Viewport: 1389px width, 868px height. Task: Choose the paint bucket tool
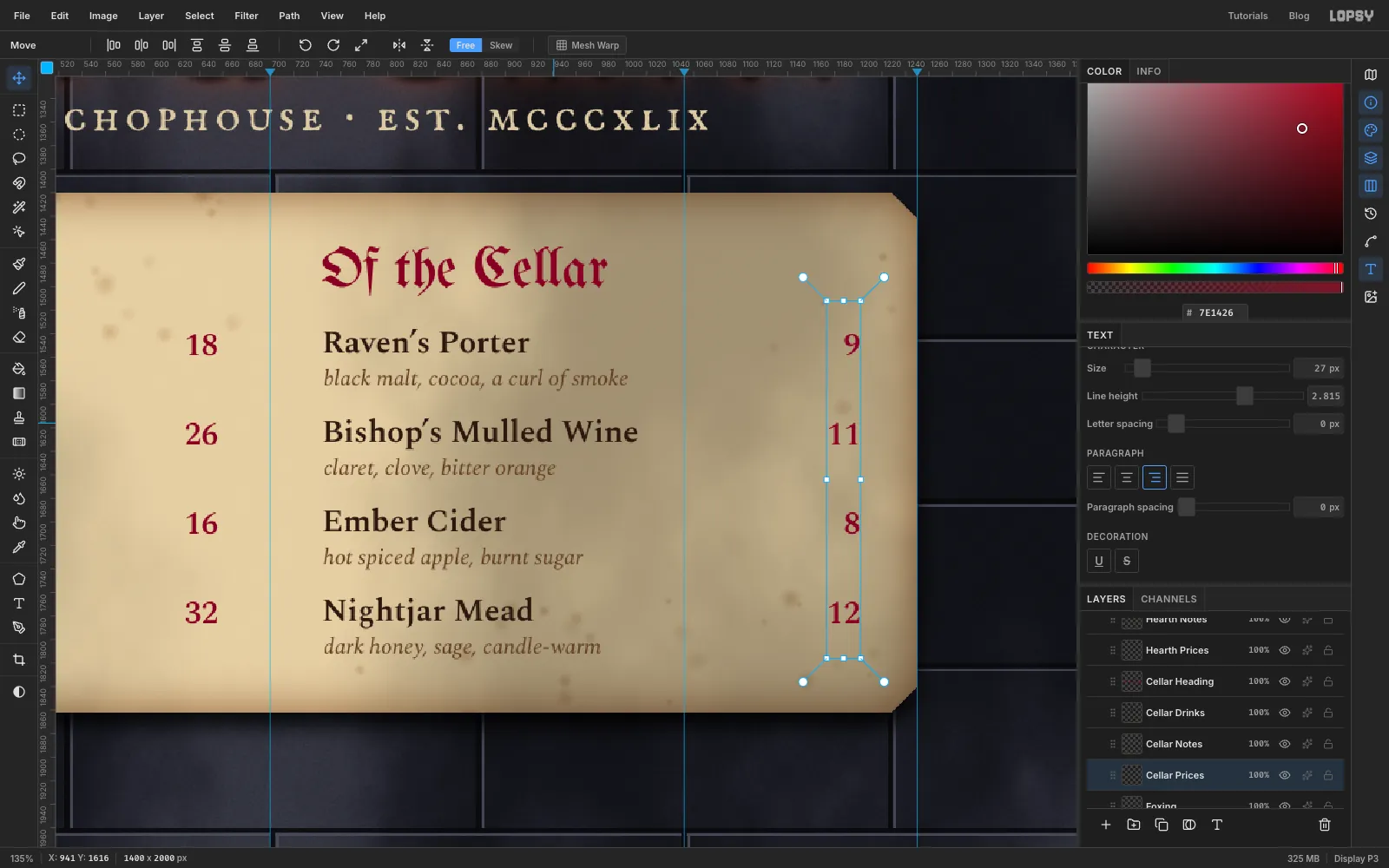tap(19, 369)
